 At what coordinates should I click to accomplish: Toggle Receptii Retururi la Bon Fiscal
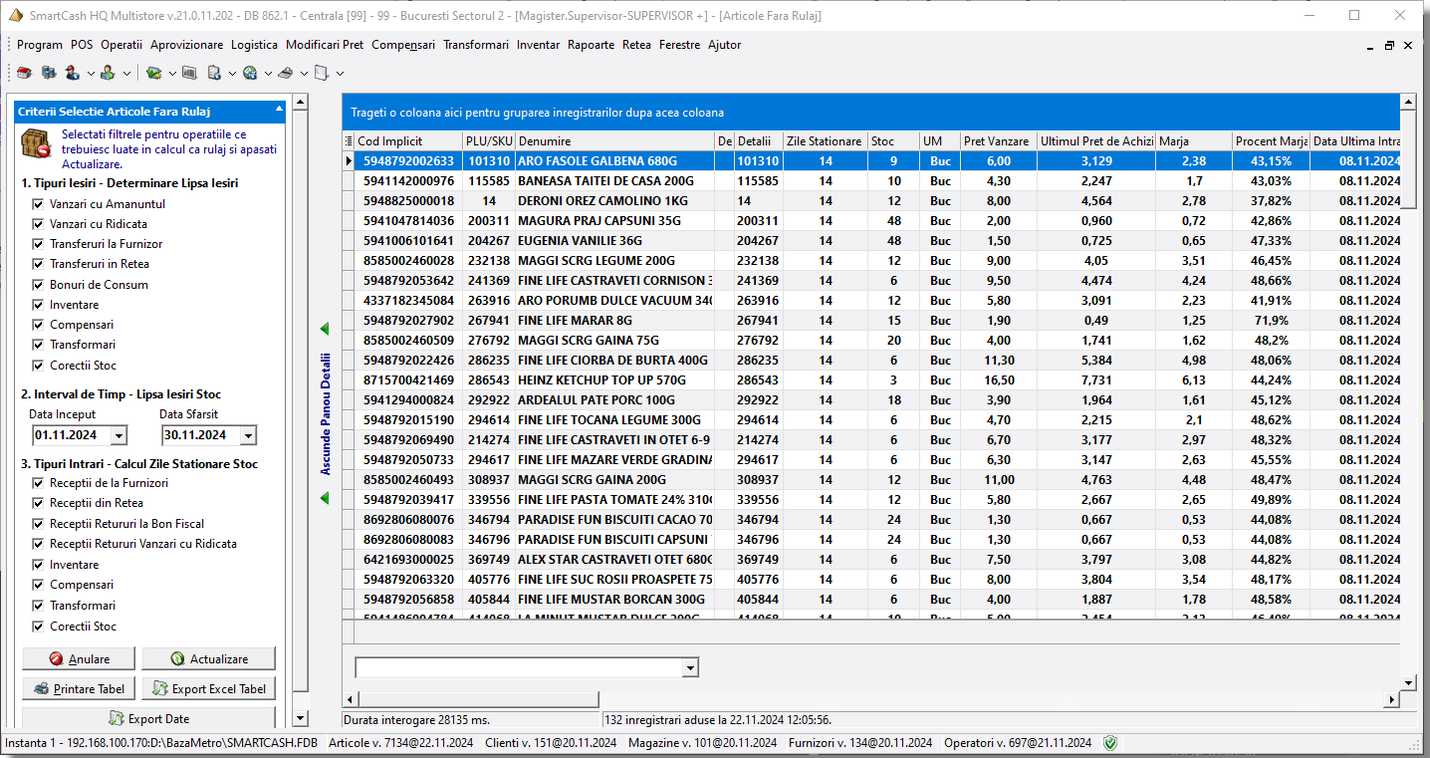tap(38, 524)
